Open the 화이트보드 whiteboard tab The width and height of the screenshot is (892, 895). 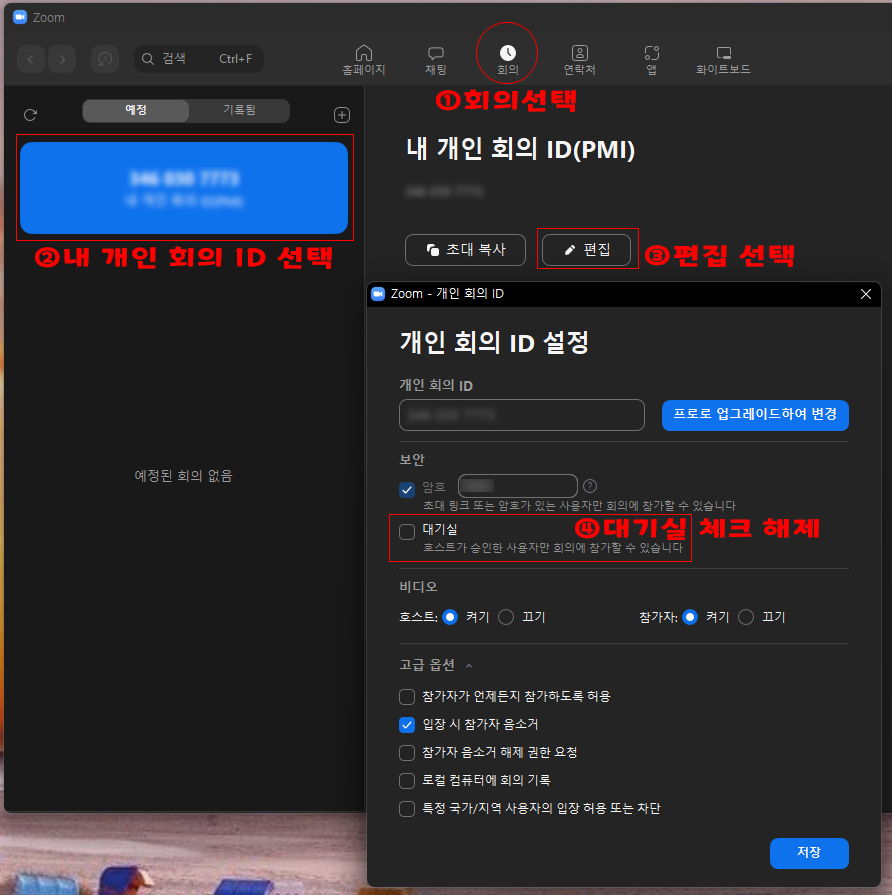(x=723, y=60)
